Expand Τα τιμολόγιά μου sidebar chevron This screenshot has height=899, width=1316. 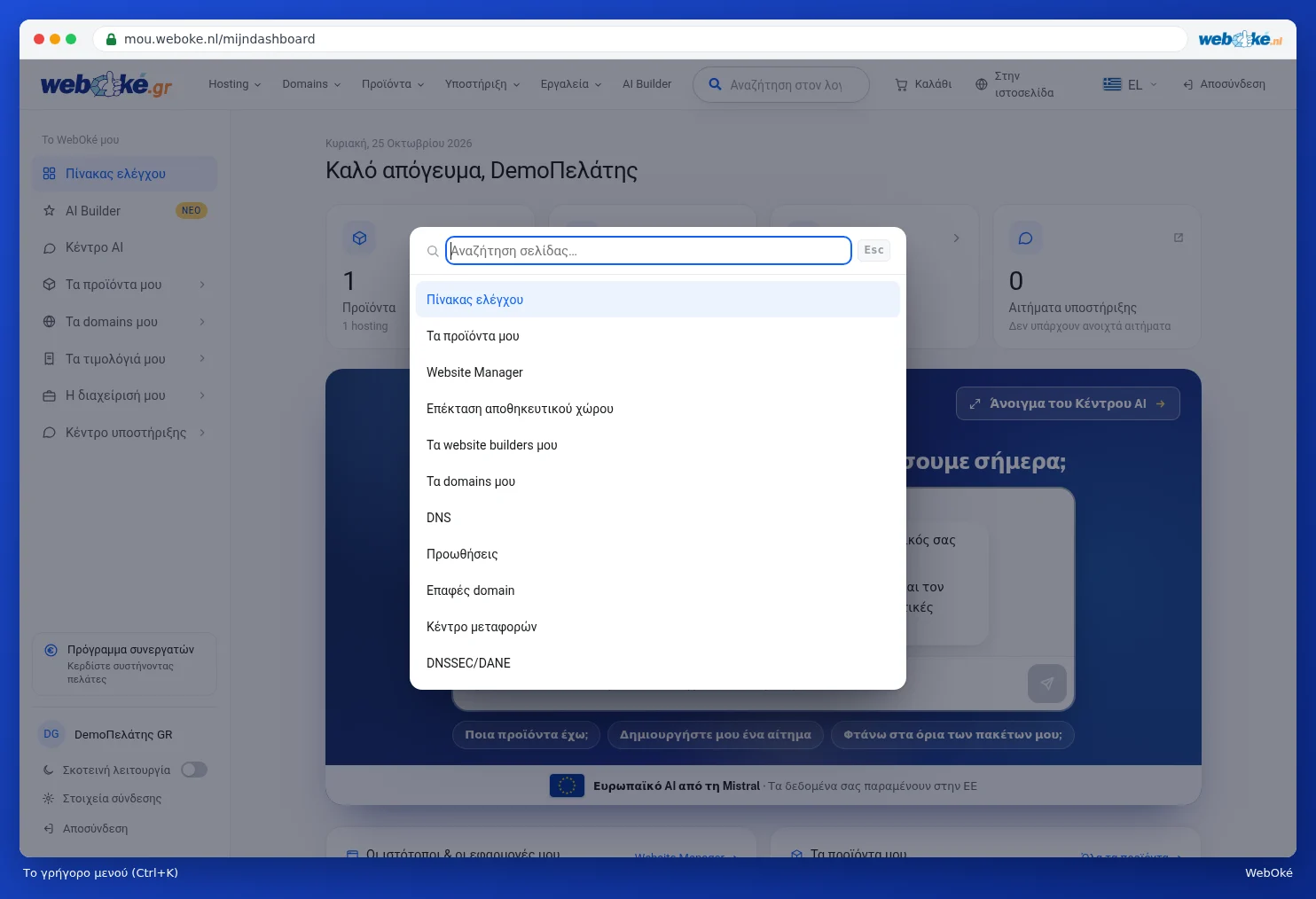pos(202,358)
